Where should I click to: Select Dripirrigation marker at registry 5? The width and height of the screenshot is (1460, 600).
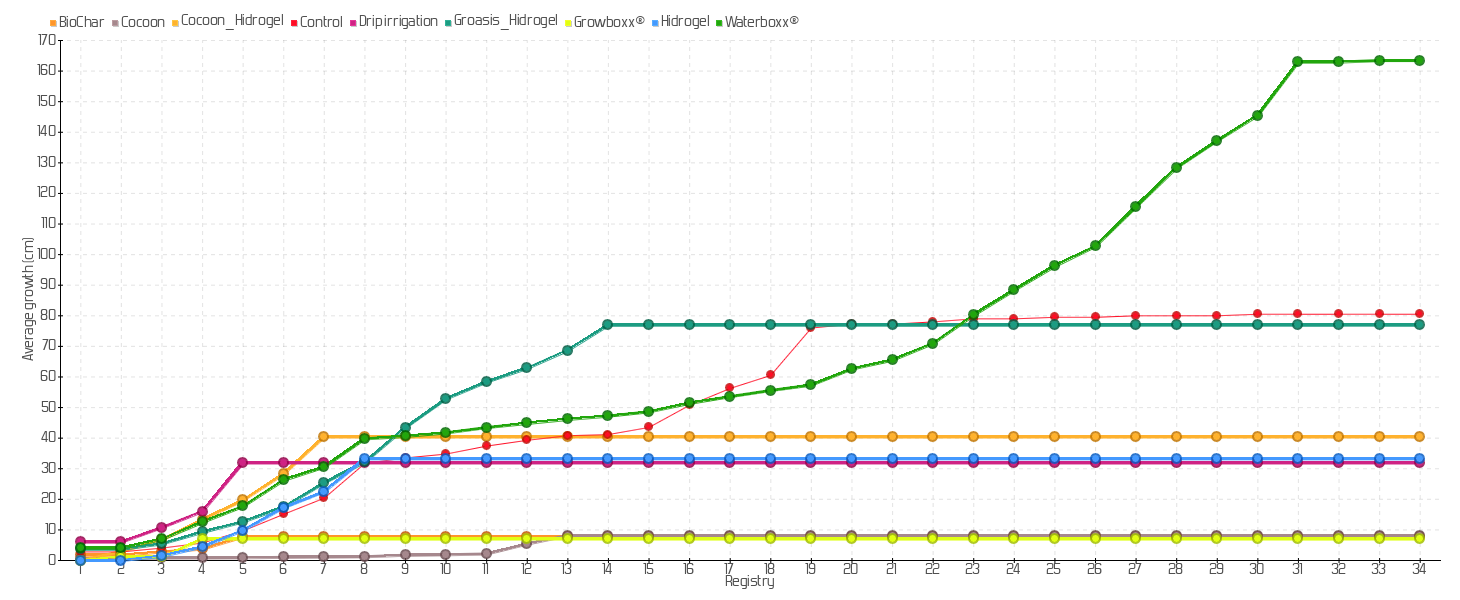(242, 463)
